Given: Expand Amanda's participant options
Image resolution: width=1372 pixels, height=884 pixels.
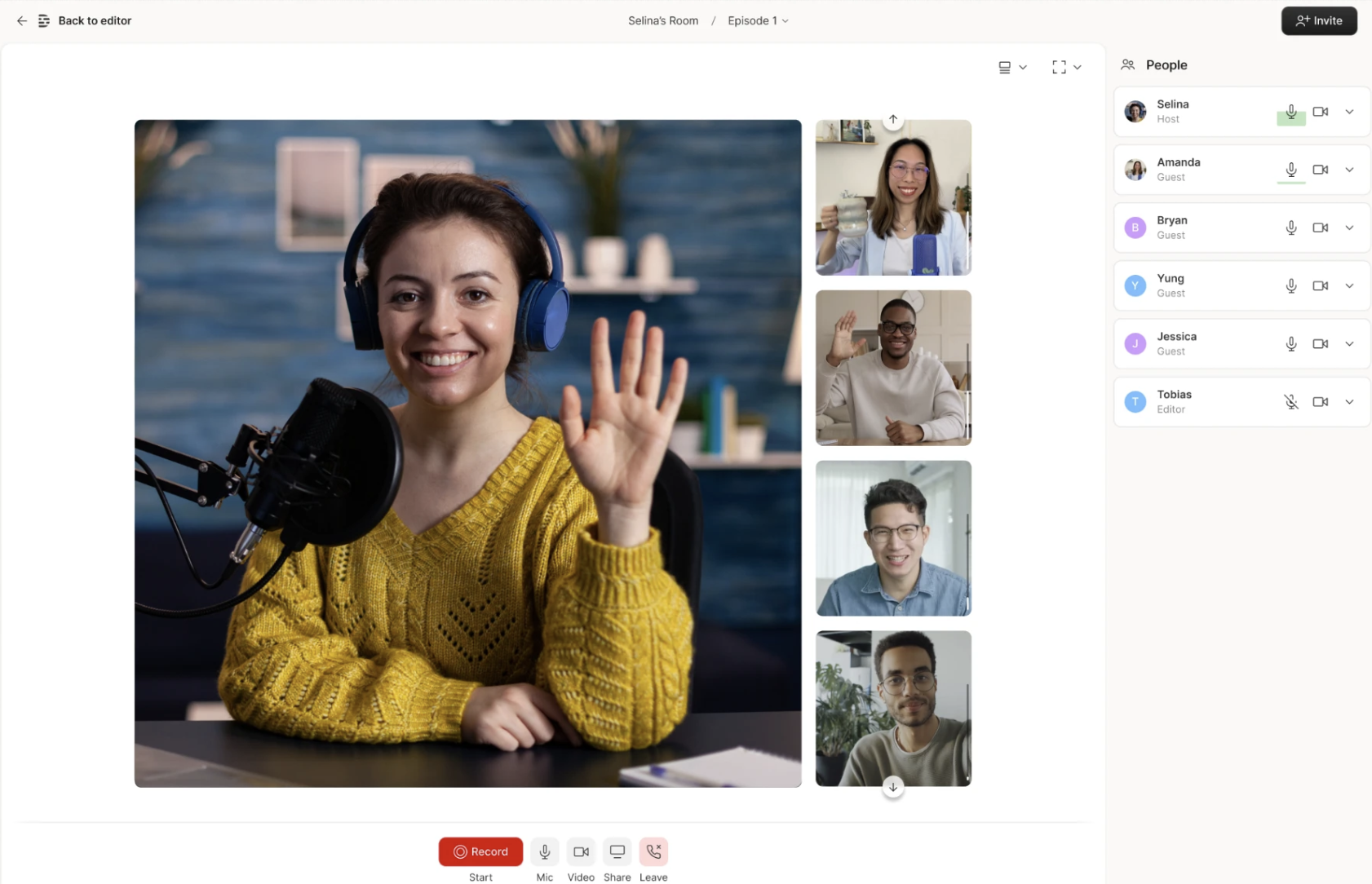Looking at the screenshot, I should coord(1349,170).
